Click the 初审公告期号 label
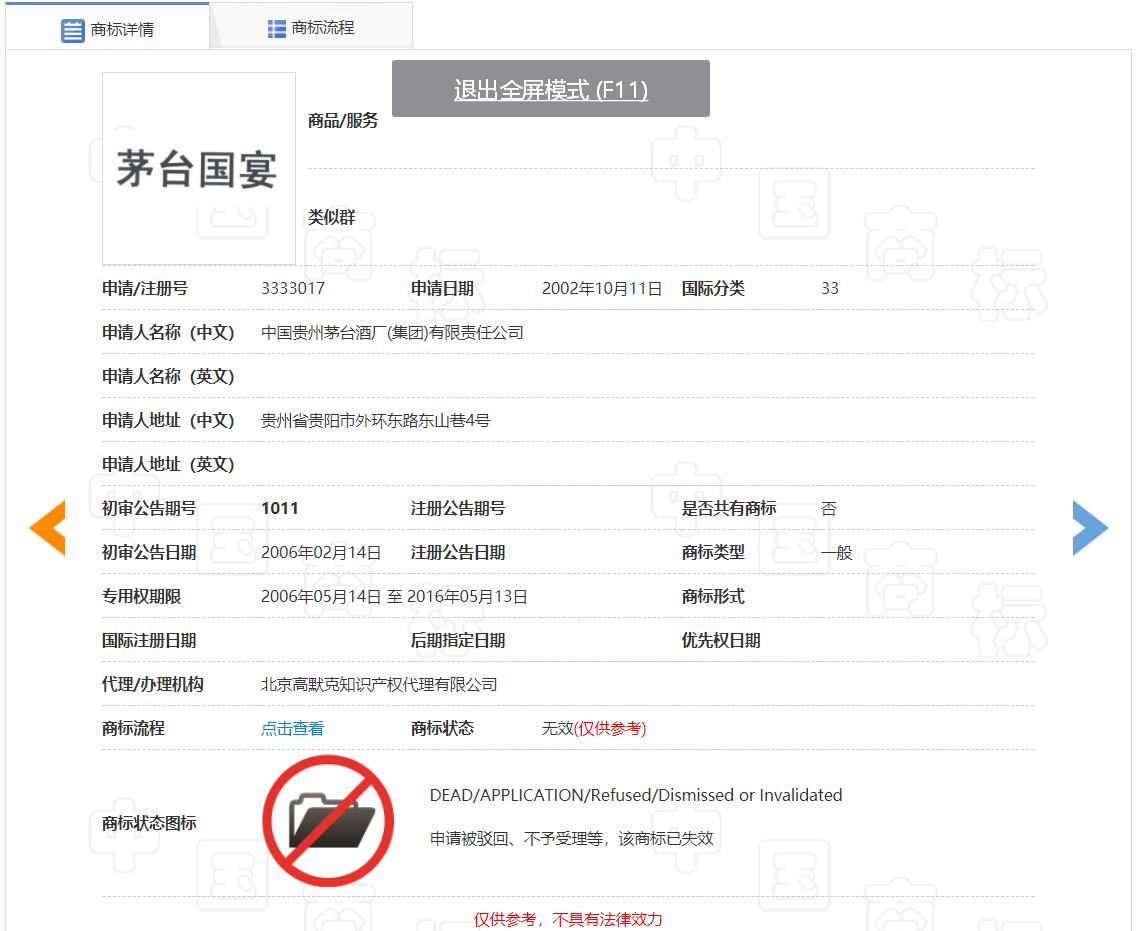The width and height of the screenshot is (1139, 931). (150, 508)
